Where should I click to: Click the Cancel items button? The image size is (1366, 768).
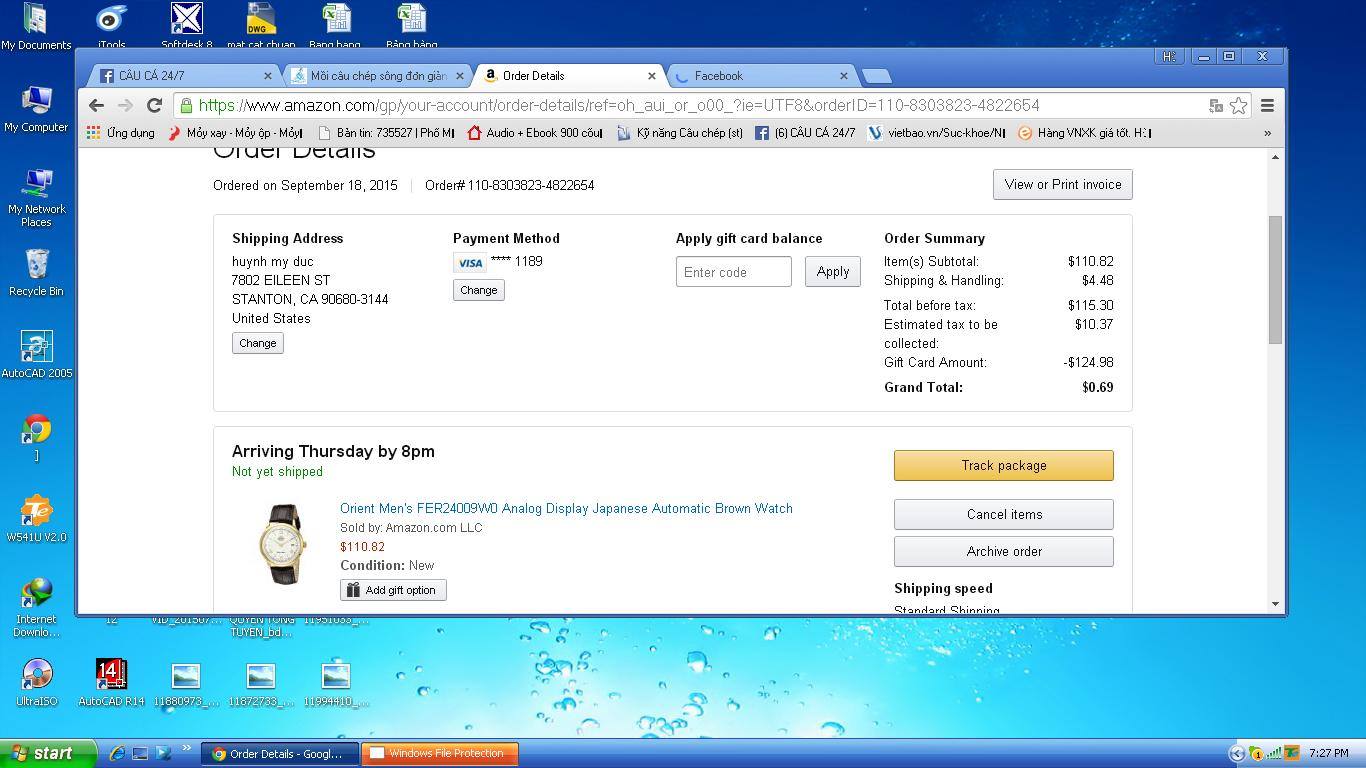1003,514
